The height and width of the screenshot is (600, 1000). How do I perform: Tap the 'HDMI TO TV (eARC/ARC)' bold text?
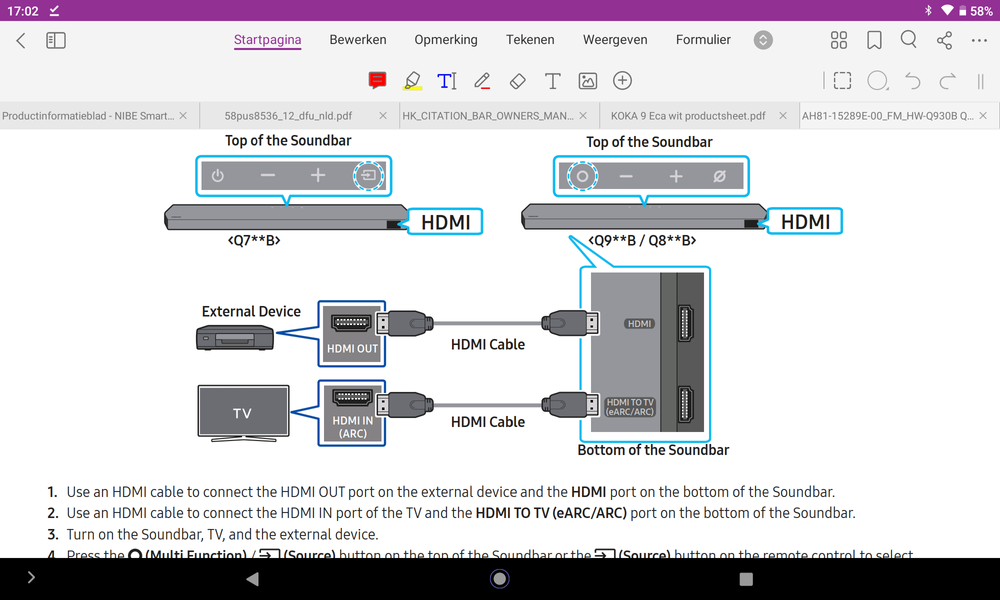coord(551,513)
